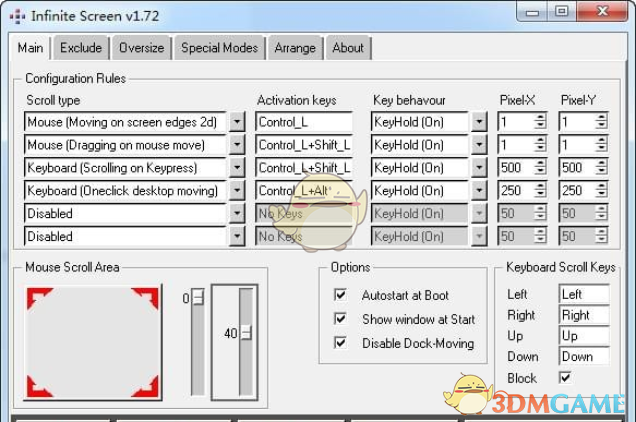Click the Left scroll key field
Screen dimensions: 636x422
coord(584,294)
